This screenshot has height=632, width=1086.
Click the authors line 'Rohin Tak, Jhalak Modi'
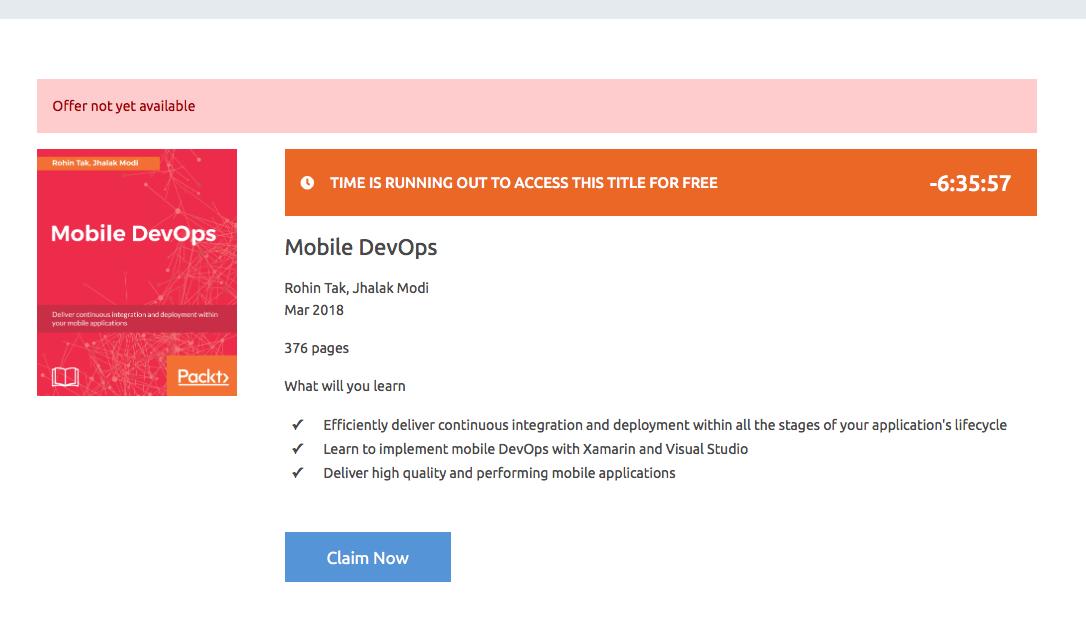click(x=356, y=288)
